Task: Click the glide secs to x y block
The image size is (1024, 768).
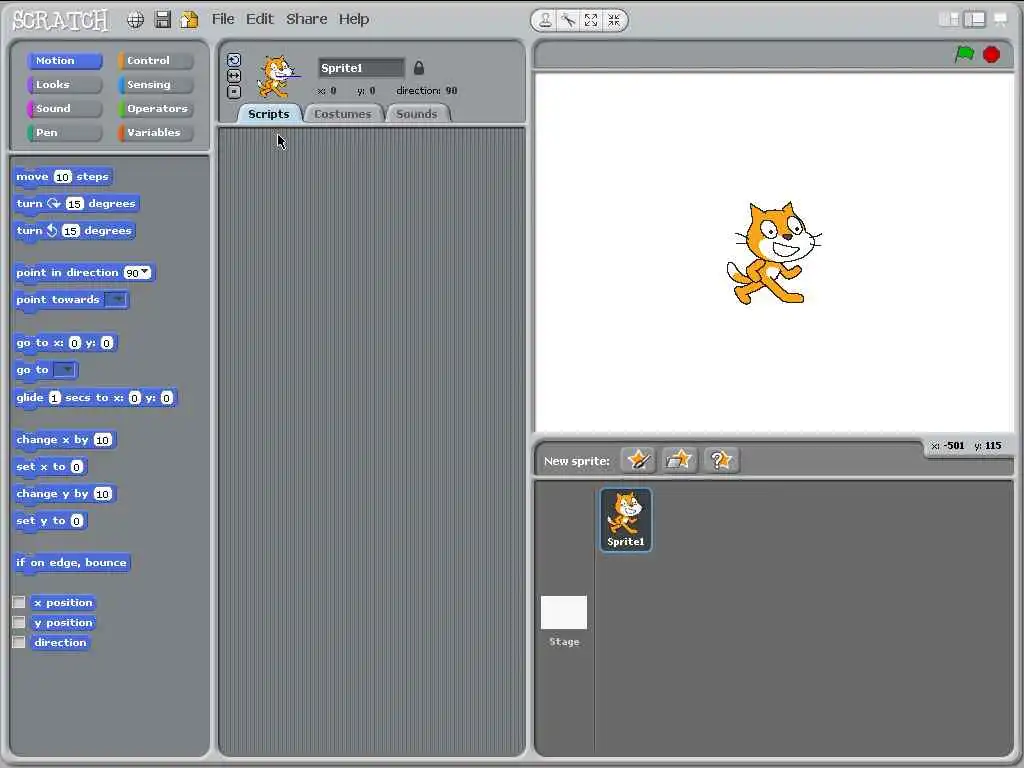Action: (95, 398)
